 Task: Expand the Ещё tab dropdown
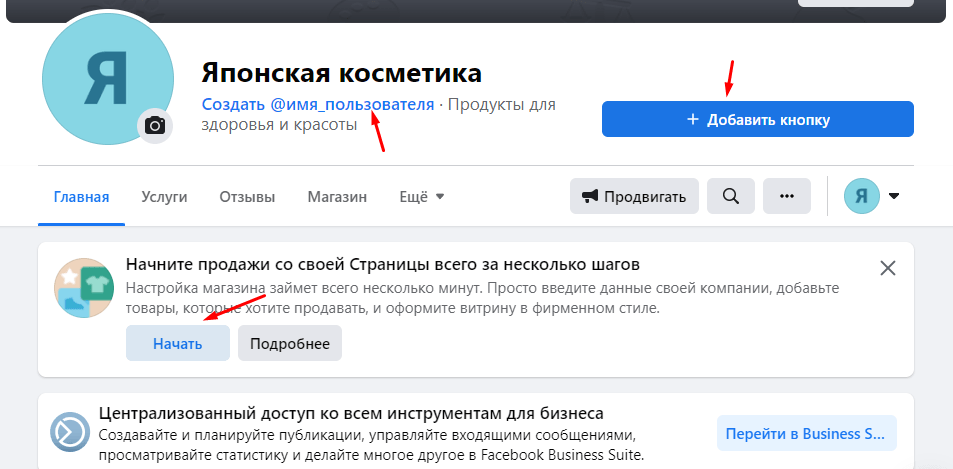pos(422,197)
